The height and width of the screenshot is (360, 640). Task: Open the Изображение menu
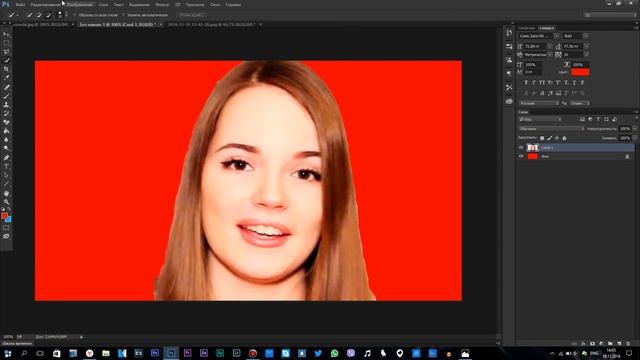point(80,4)
